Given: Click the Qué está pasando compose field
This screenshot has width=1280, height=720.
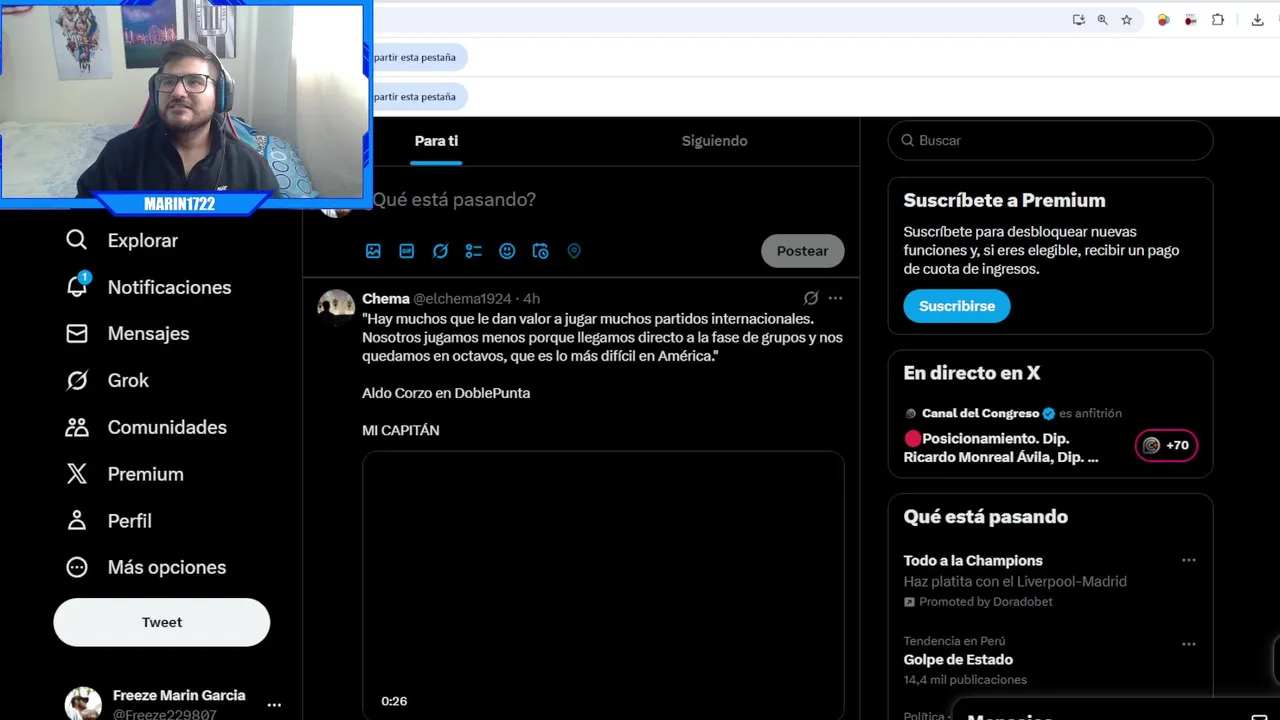Looking at the screenshot, I should (x=454, y=200).
